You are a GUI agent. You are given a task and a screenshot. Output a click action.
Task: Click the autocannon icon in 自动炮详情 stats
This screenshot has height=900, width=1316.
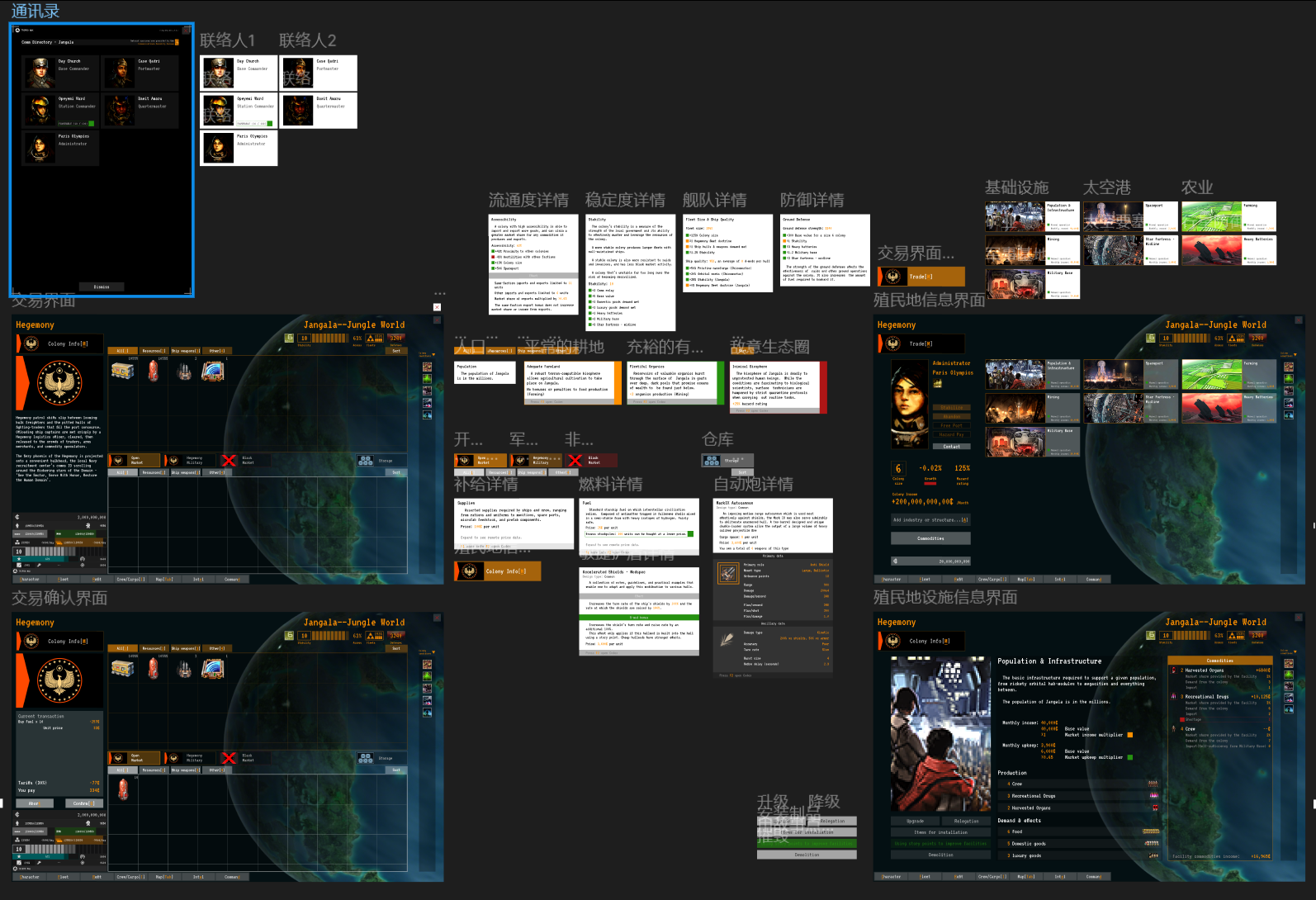pyautogui.click(x=728, y=573)
